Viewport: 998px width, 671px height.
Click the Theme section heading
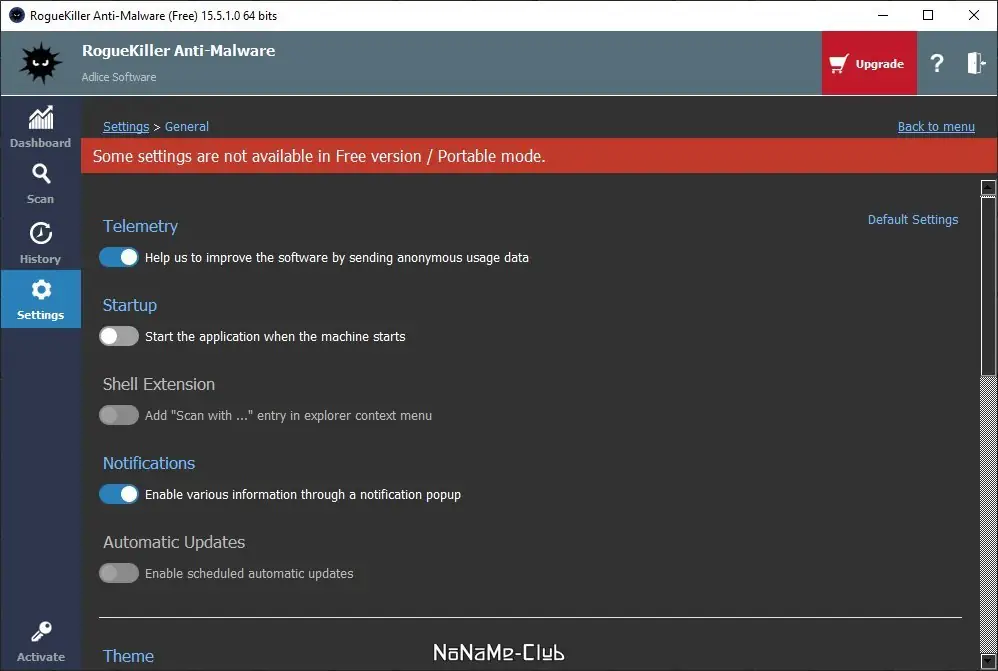tap(129, 656)
